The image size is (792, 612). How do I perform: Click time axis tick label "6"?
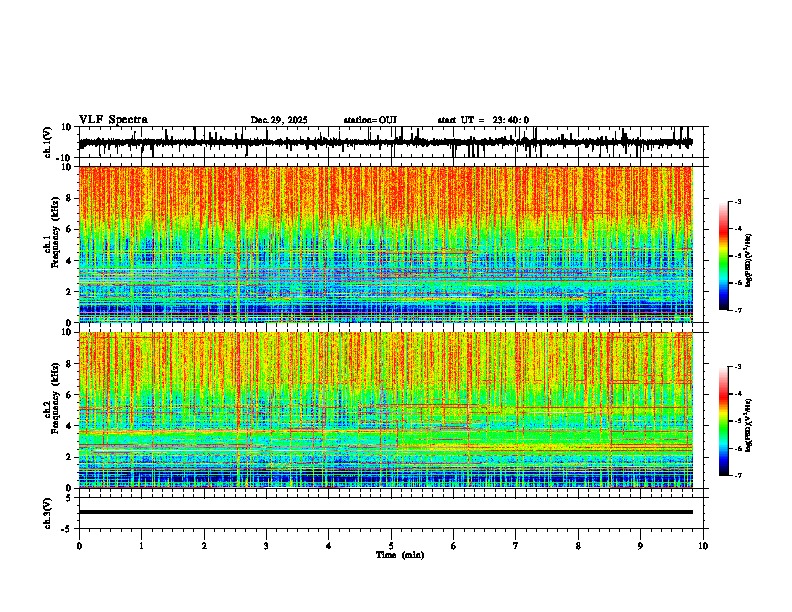pyautogui.click(x=454, y=546)
